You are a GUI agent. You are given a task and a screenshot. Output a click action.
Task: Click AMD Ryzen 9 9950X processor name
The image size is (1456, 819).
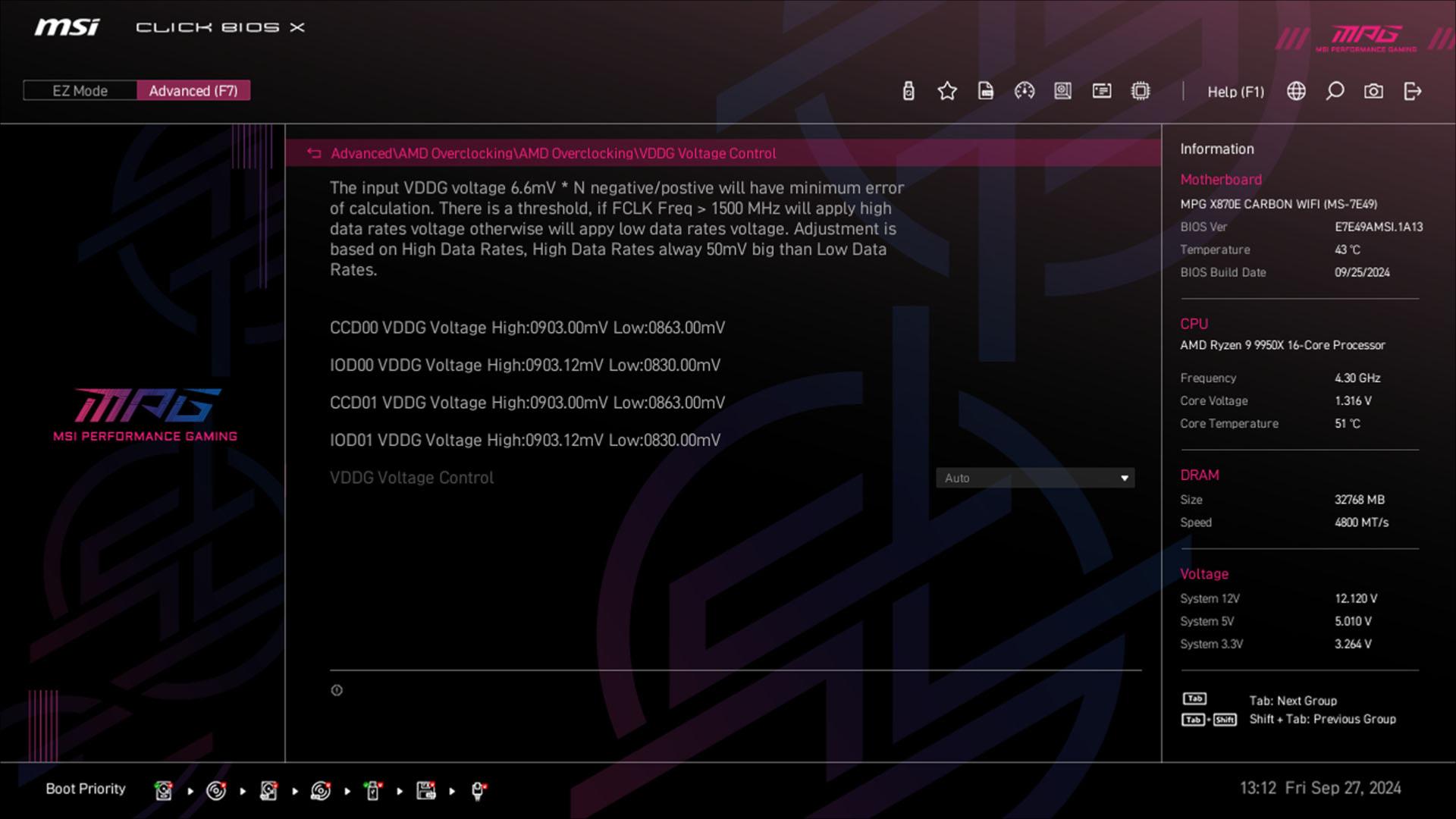pos(1282,345)
